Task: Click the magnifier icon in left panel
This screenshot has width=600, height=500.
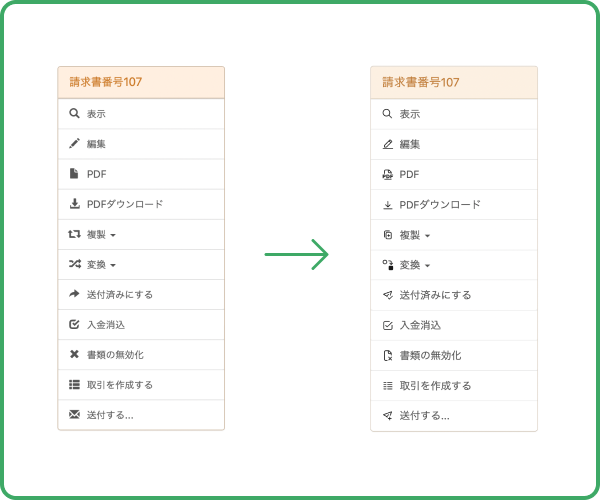Action: pos(74,114)
